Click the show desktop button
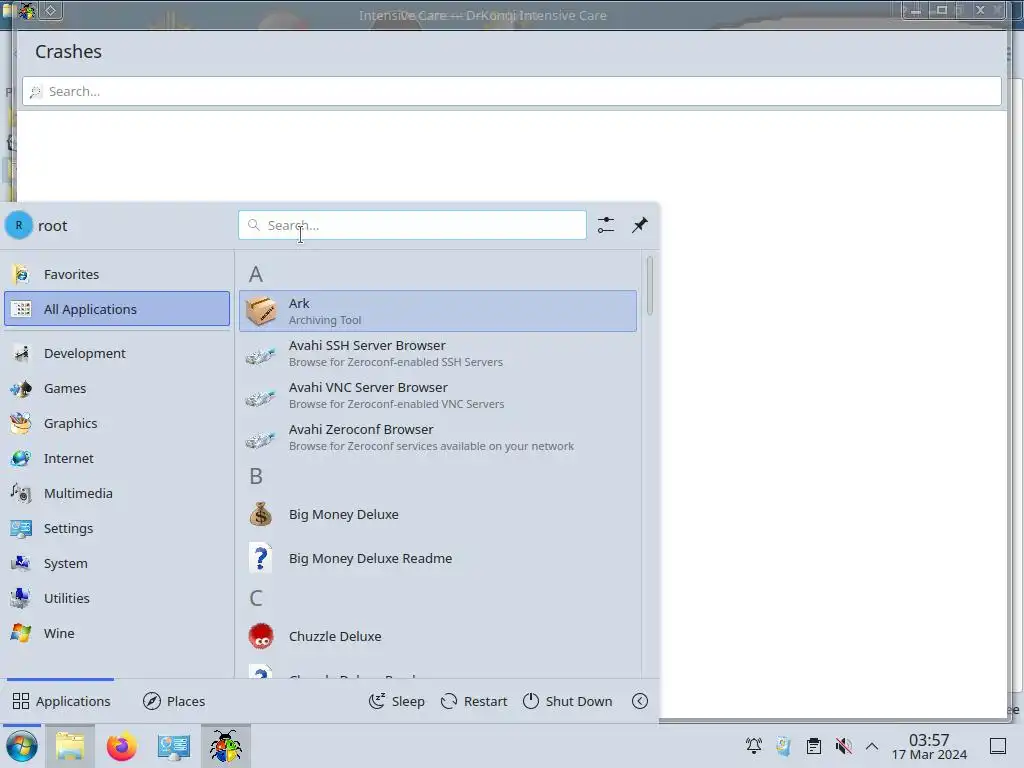Image resolution: width=1024 pixels, height=768 pixels. (x=998, y=746)
